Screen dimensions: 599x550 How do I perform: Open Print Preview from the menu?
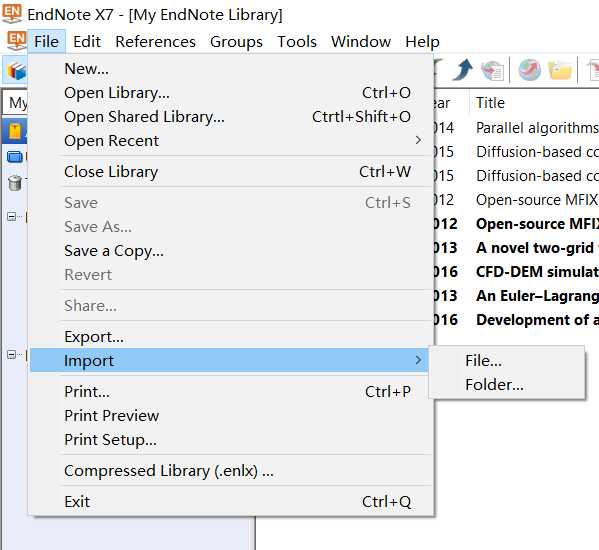(232, 416)
